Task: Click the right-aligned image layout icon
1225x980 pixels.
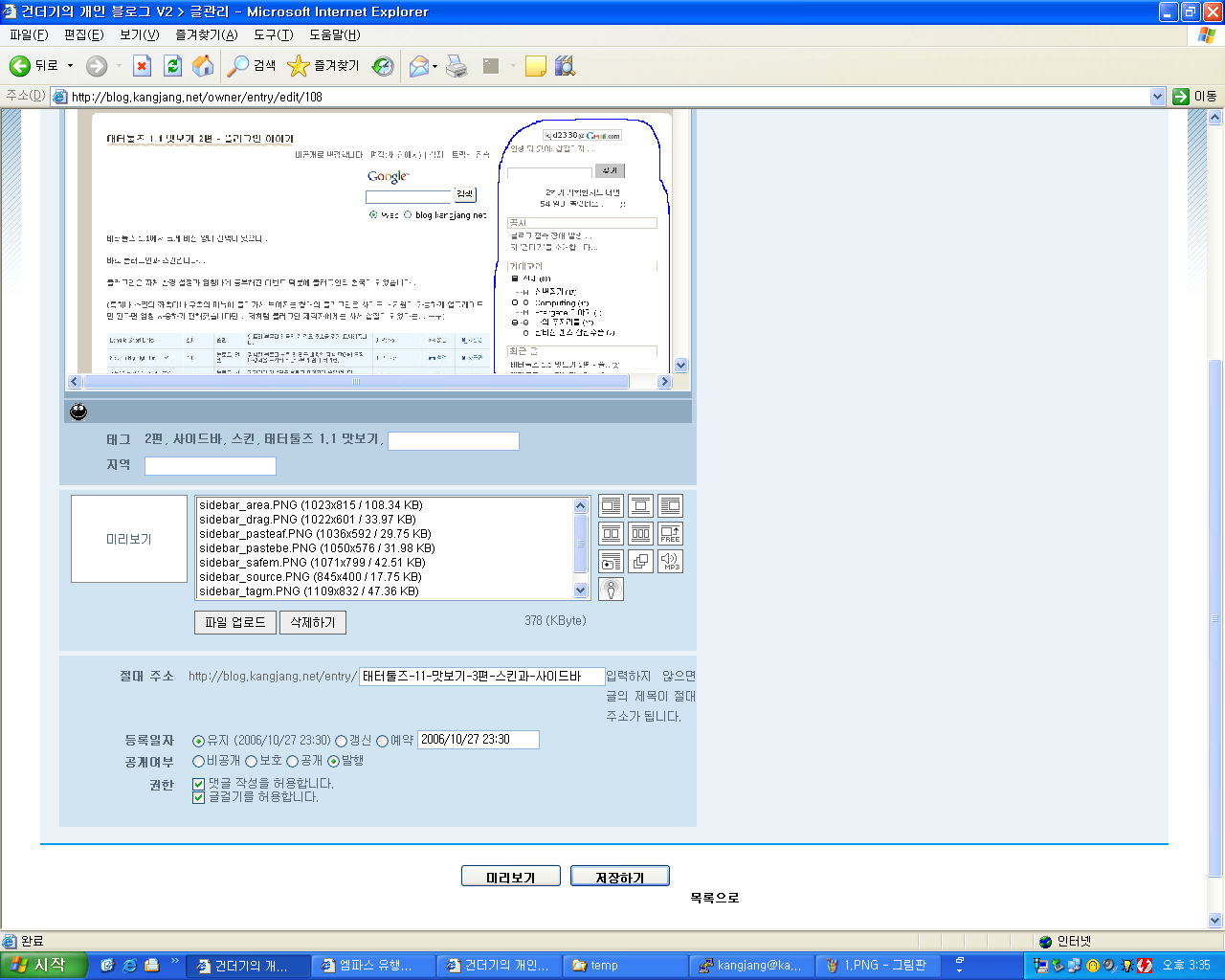Action: 670,505
